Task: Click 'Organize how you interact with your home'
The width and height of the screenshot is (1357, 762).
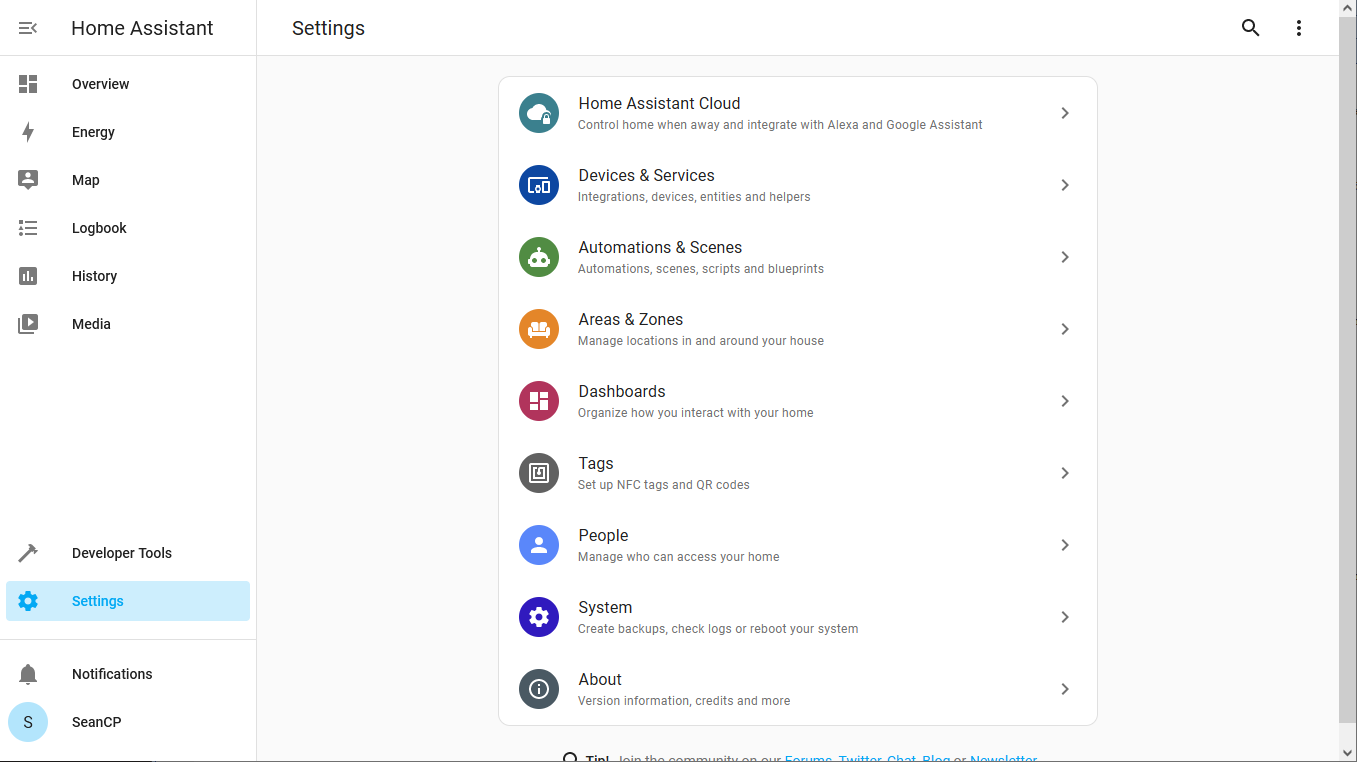Action: (696, 413)
